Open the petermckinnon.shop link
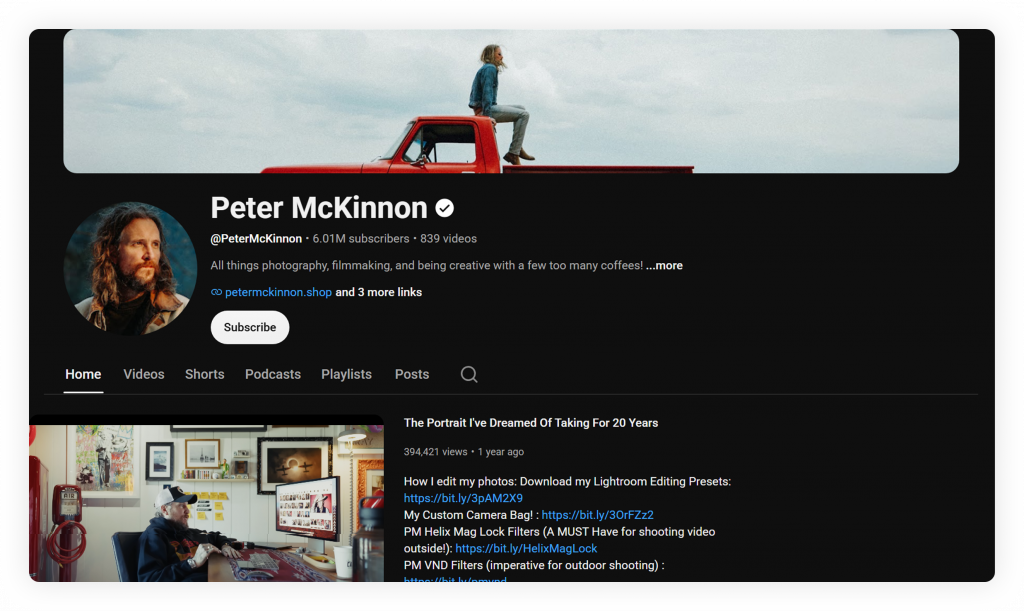The image size is (1024, 611). (x=278, y=292)
